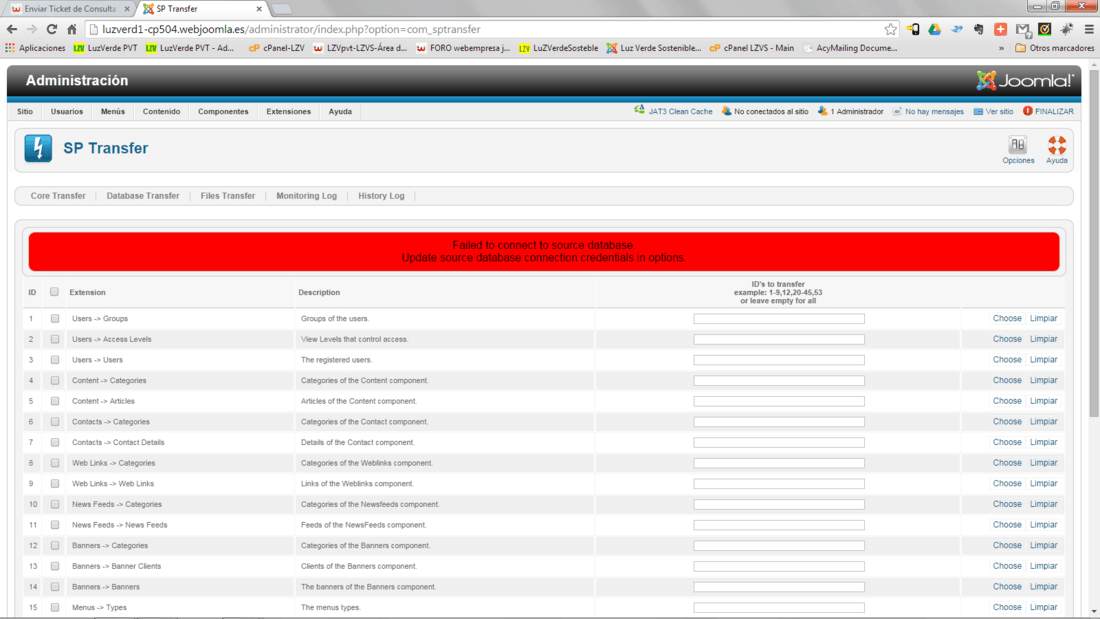The height and width of the screenshot is (619, 1100).
Task: Switch to the History Log tab
Action: click(382, 196)
